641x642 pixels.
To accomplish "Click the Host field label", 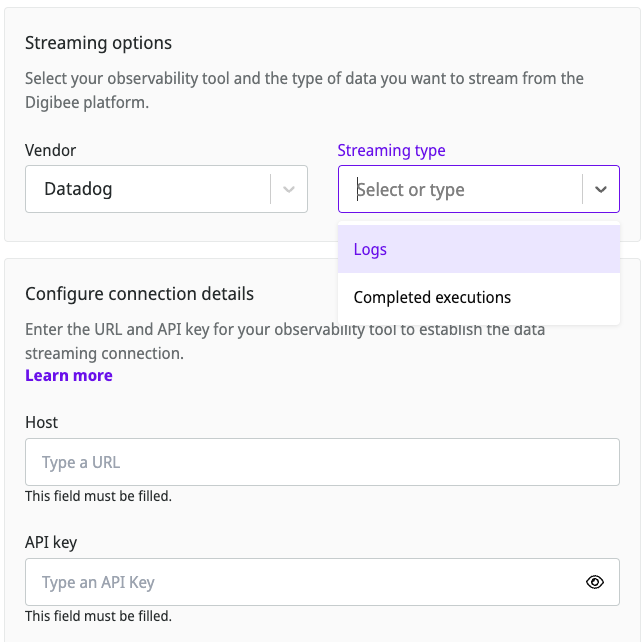I will click(x=42, y=422).
